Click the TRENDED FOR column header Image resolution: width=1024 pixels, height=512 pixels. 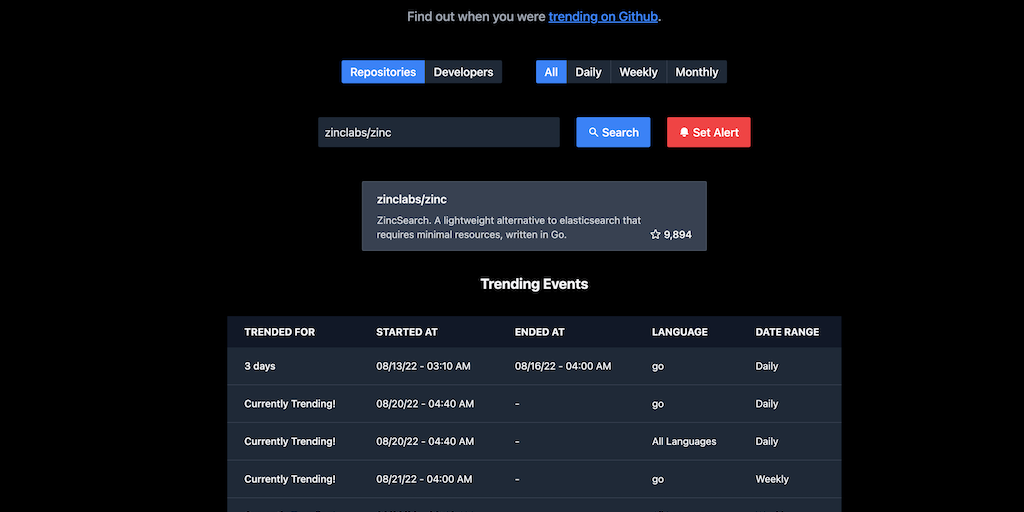tap(280, 332)
